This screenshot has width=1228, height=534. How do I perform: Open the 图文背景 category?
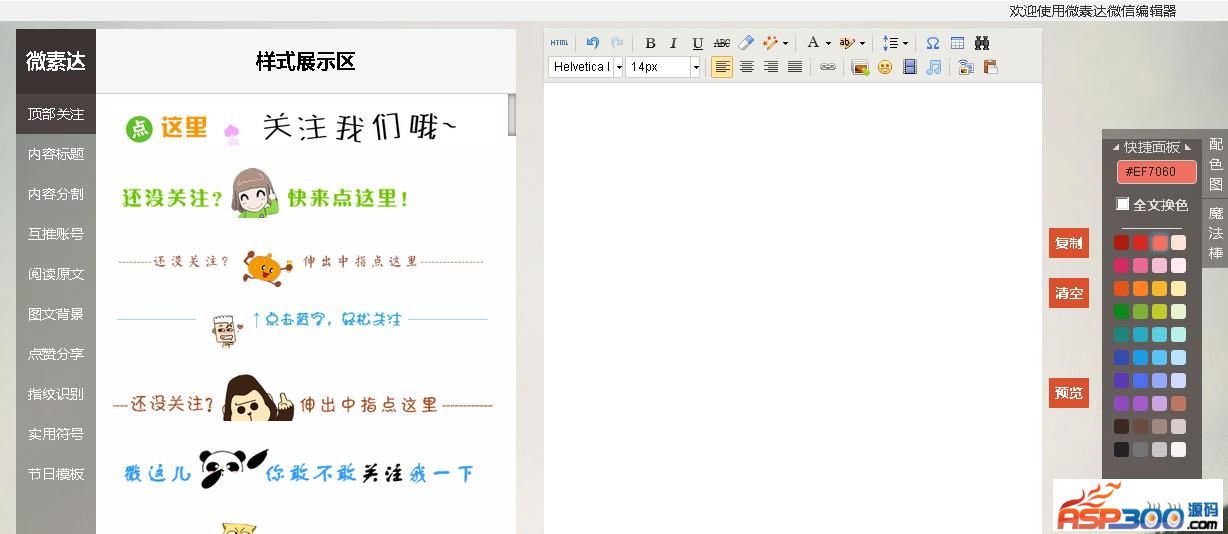pos(56,314)
